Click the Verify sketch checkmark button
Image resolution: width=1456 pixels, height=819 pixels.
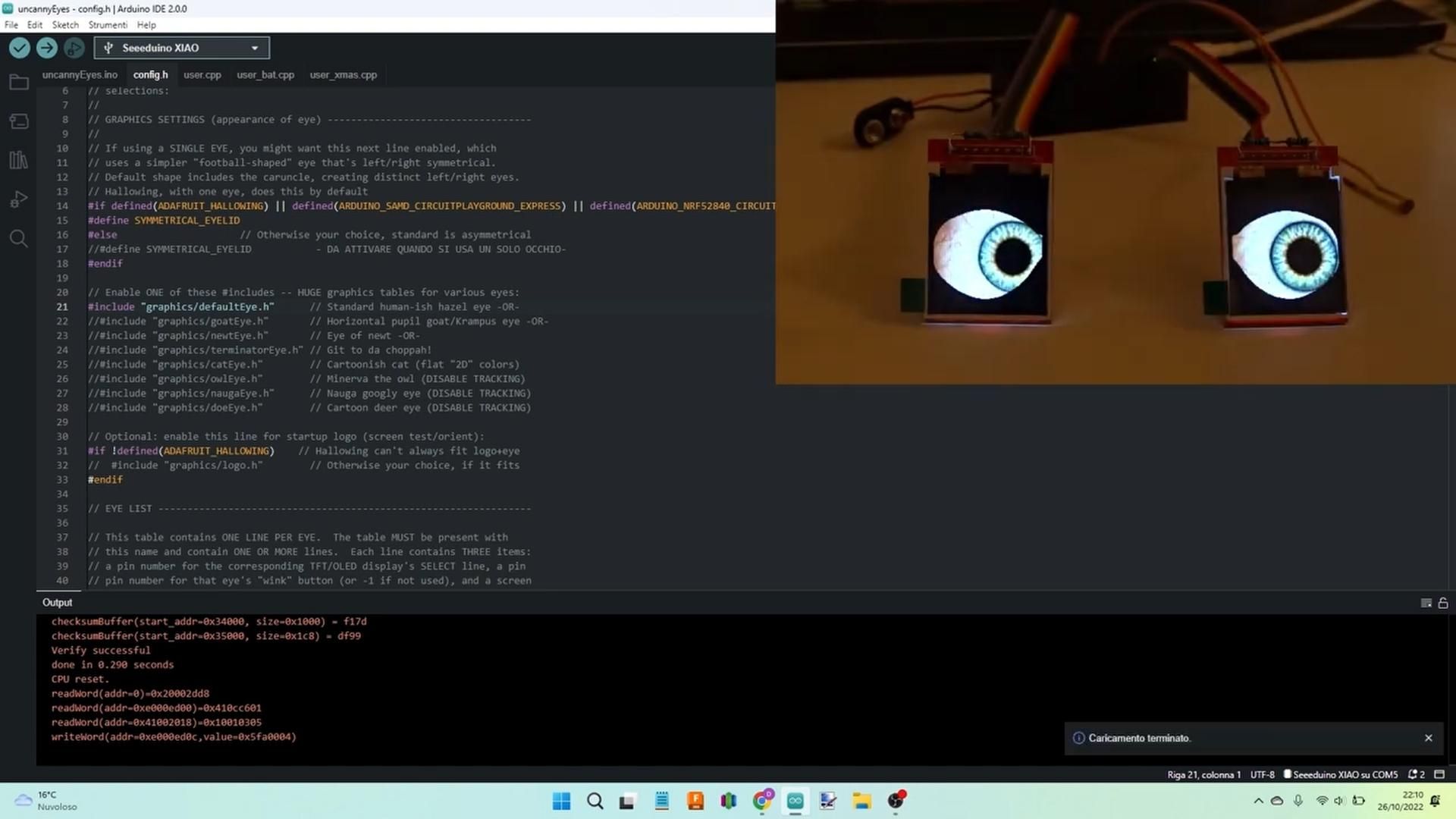[20, 48]
